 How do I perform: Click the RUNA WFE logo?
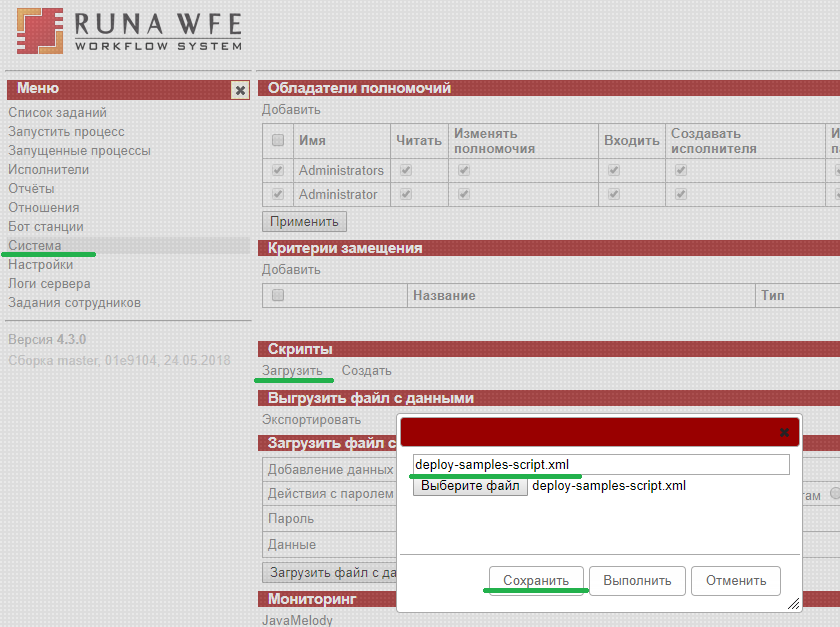click(x=130, y=31)
